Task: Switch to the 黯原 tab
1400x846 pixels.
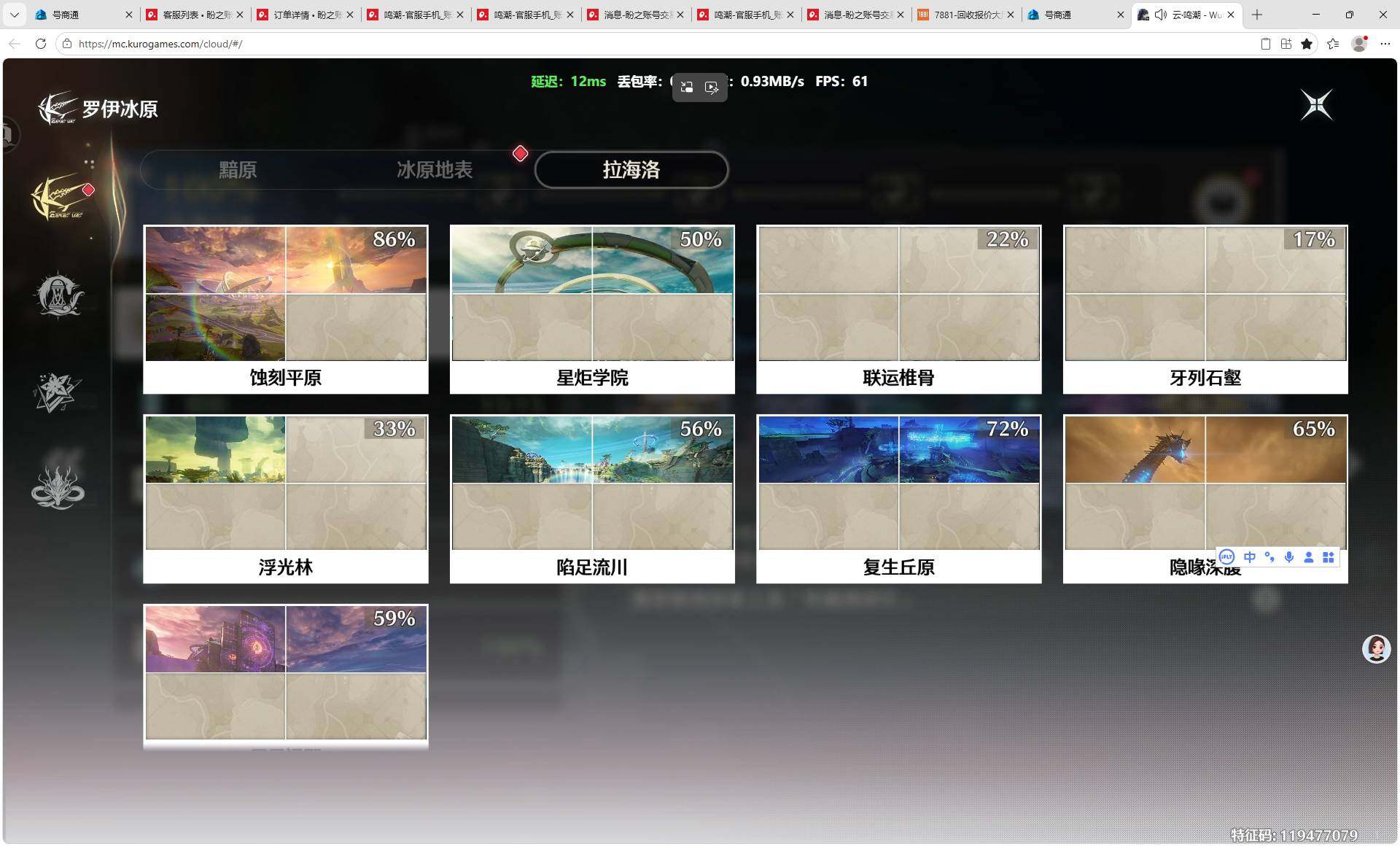Action: (238, 170)
